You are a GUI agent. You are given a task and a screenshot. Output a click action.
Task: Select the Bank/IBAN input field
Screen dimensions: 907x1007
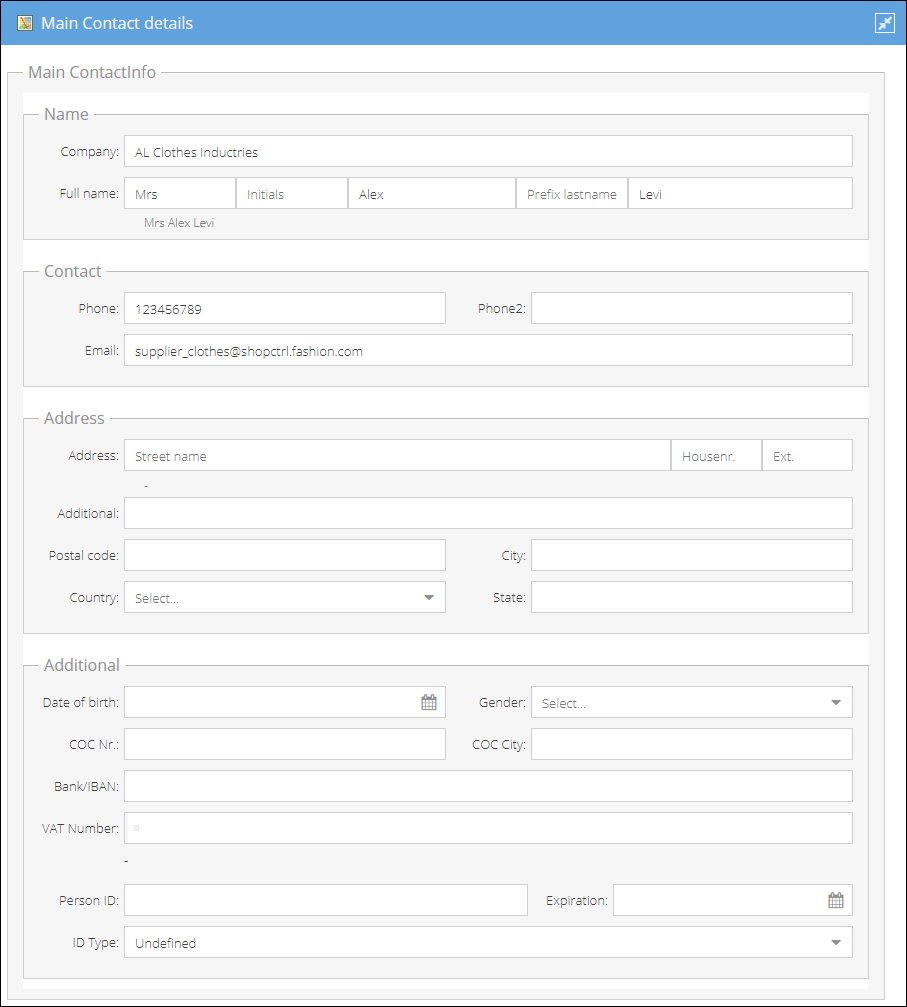pos(488,786)
